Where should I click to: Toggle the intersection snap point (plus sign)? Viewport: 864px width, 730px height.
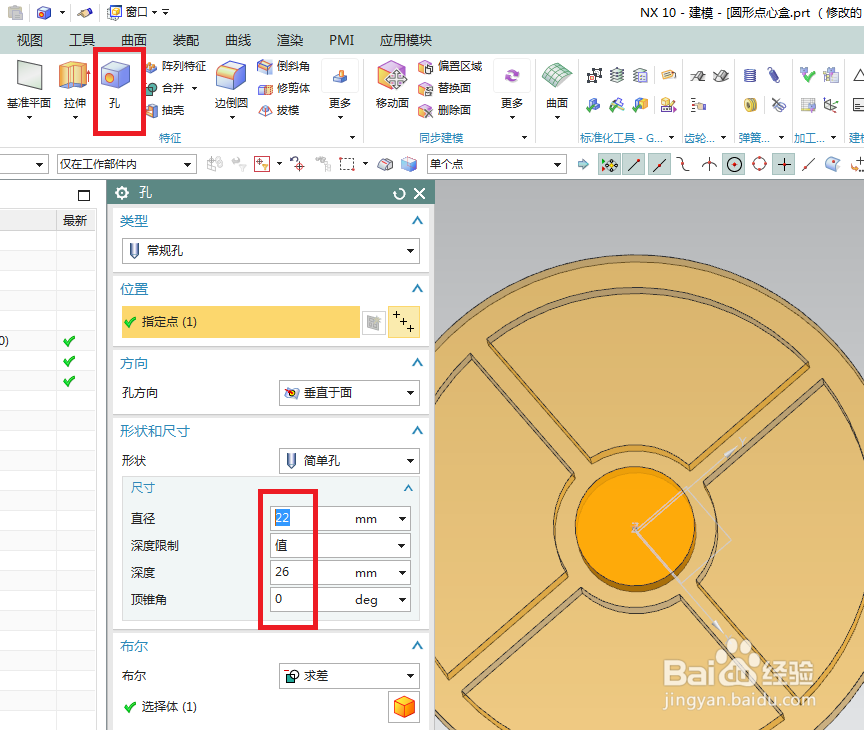tap(784, 164)
